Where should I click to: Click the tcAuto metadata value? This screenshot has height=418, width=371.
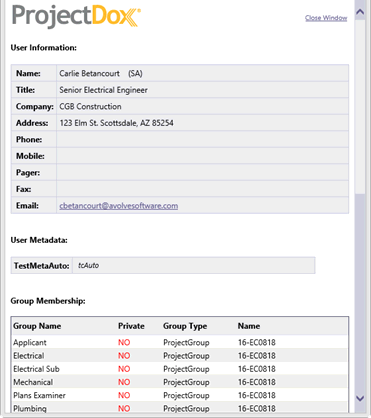pyautogui.click(x=88, y=265)
